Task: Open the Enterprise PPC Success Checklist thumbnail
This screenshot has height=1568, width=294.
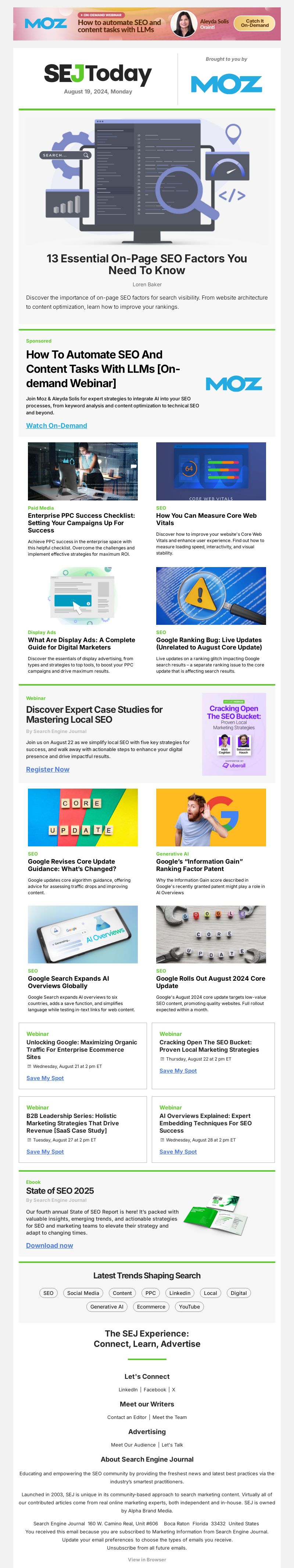Action: point(83,471)
